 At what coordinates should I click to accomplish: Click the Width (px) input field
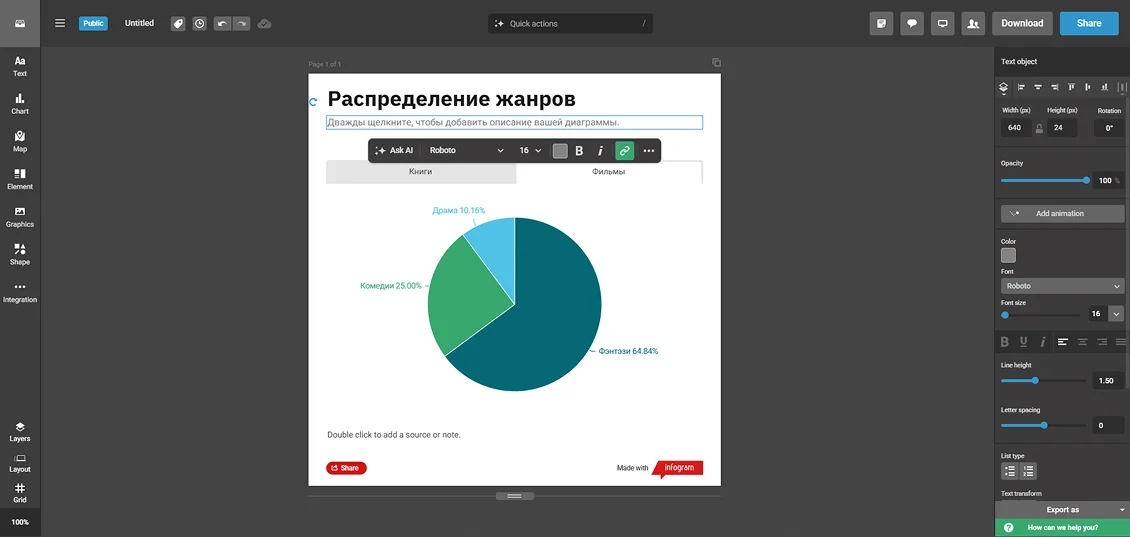tap(1015, 128)
